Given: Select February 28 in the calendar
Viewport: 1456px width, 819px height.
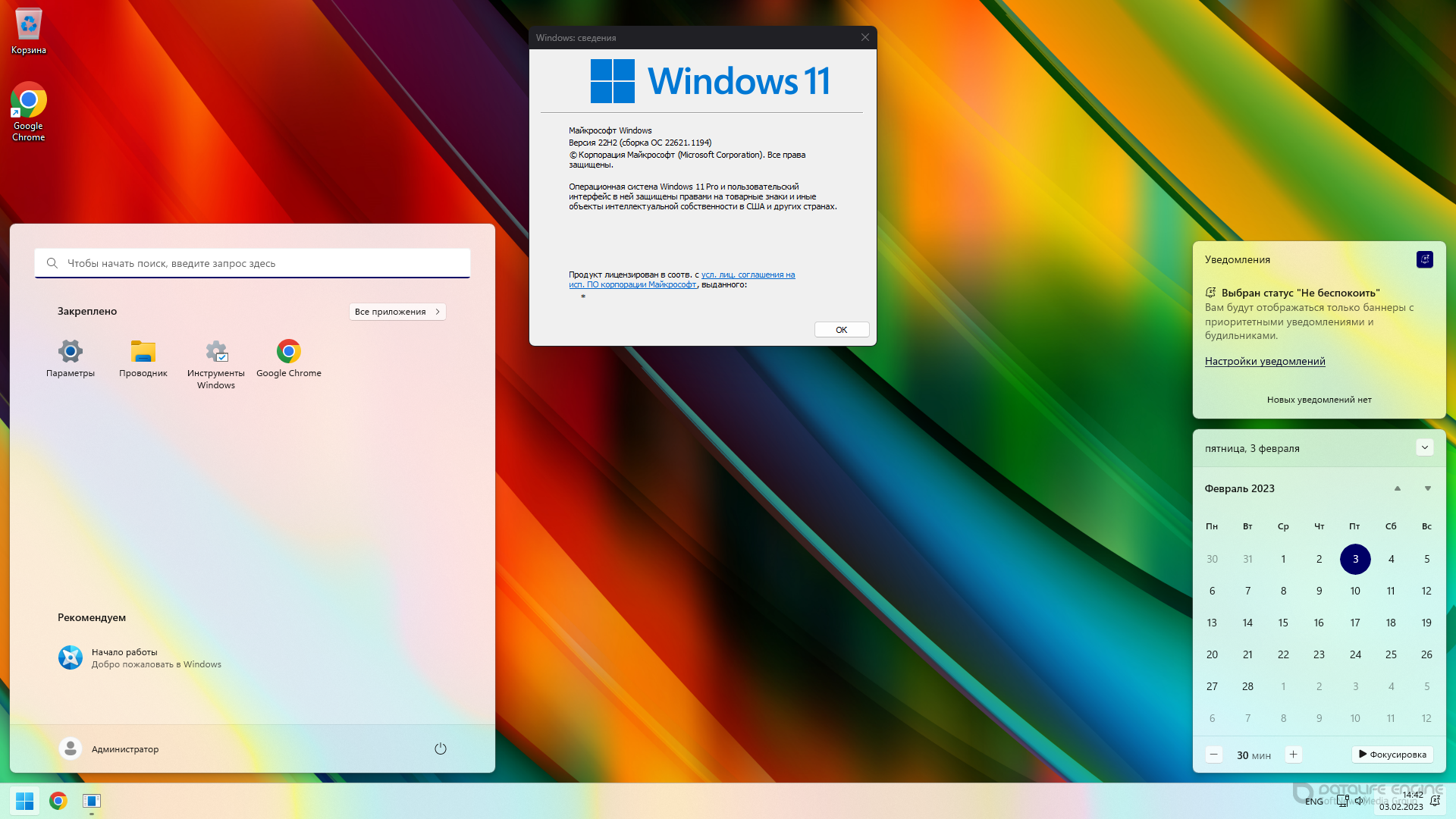Looking at the screenshot, I should (1247, 686).
